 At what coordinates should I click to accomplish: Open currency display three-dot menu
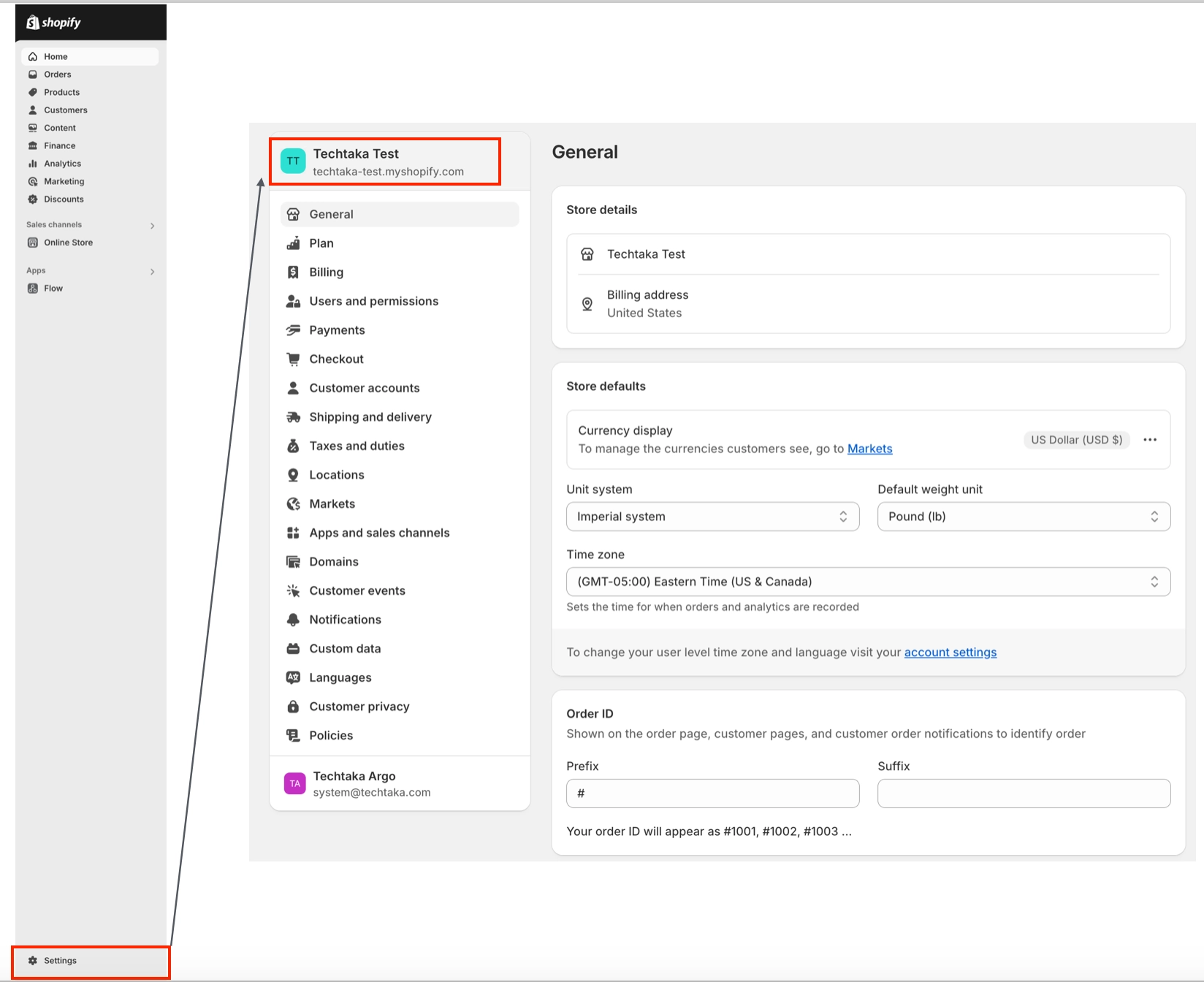[1150, 440]
